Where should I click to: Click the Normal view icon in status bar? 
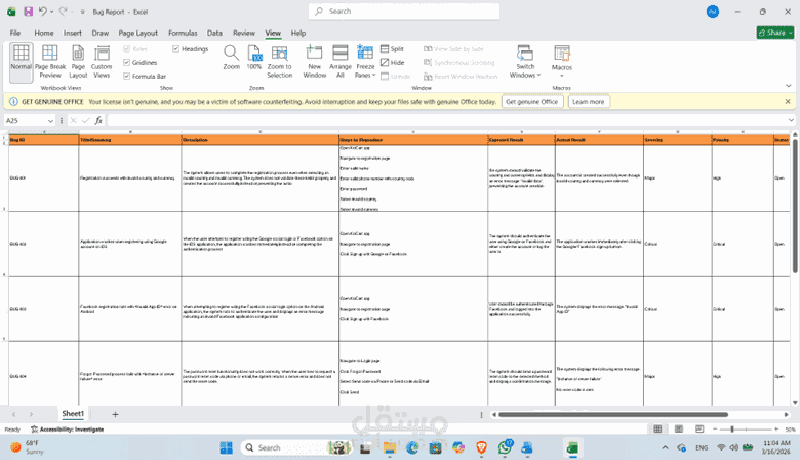pyautogui.click(x=658, y=429)
